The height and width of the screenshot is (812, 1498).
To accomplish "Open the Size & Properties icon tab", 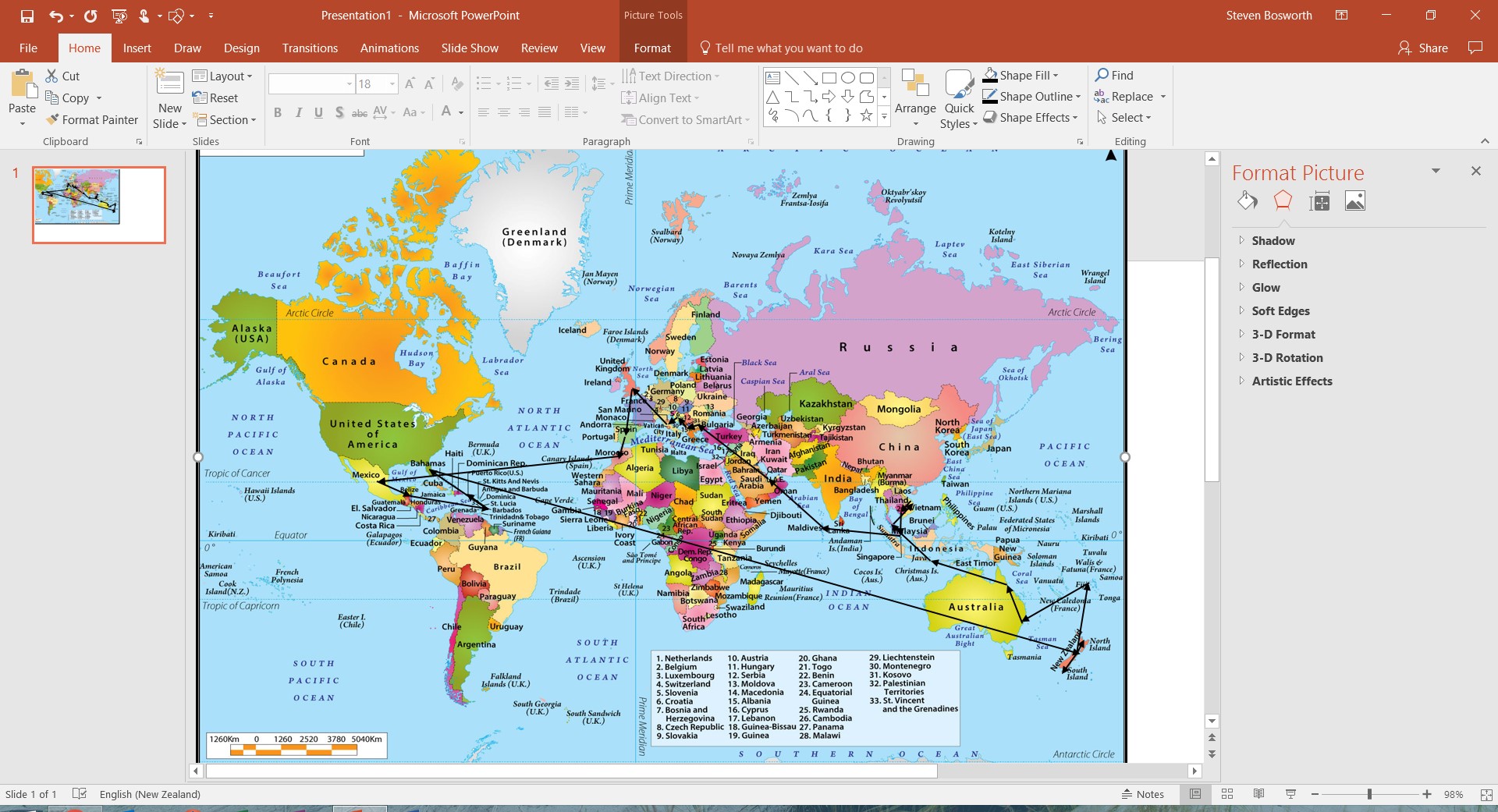I will pyautogui.click(x=1319, y=202).
